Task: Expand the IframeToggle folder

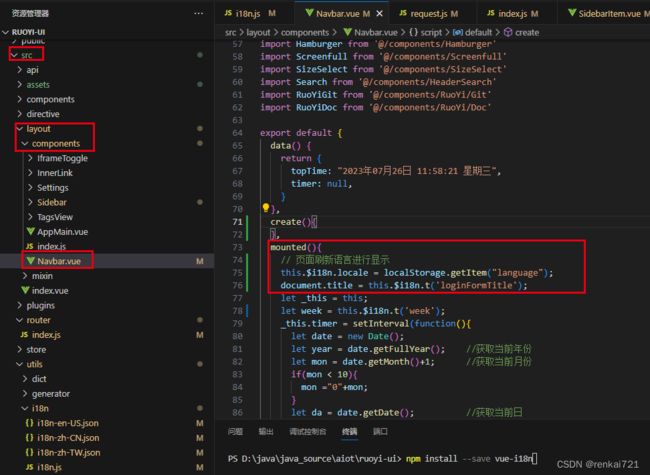Action: 30,158
